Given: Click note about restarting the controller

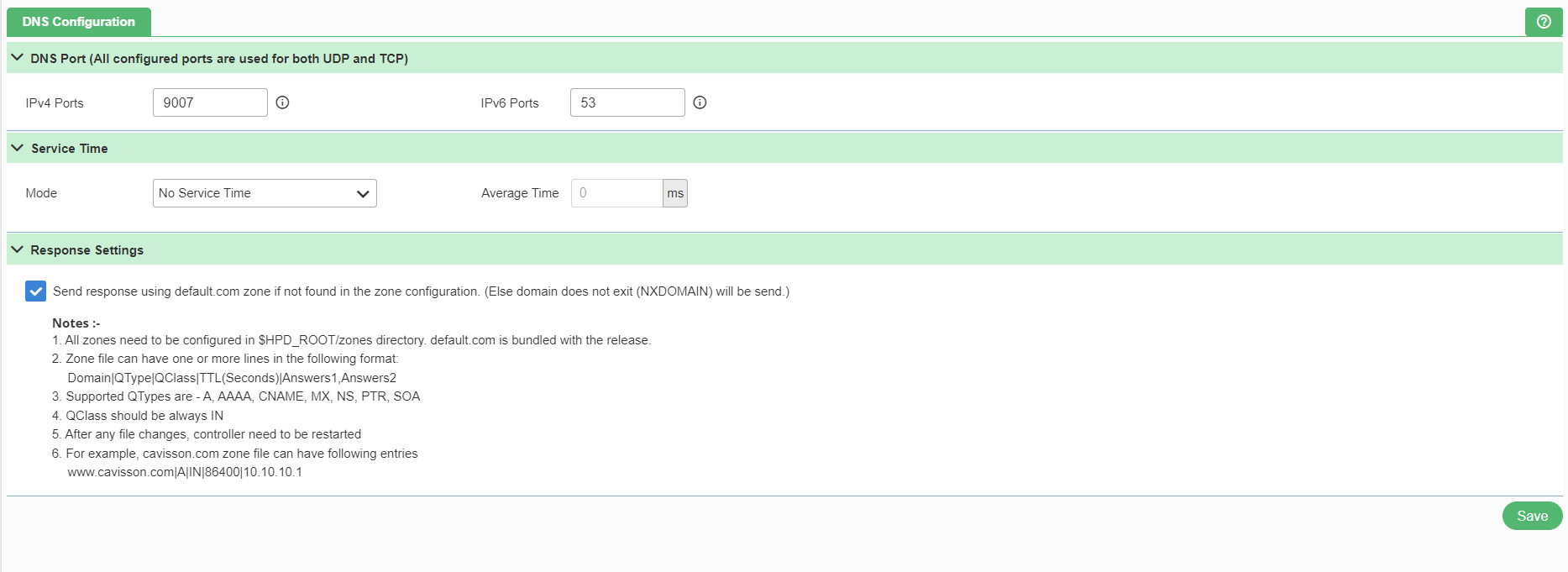Looking at the screenshot, I should (207, 434).
